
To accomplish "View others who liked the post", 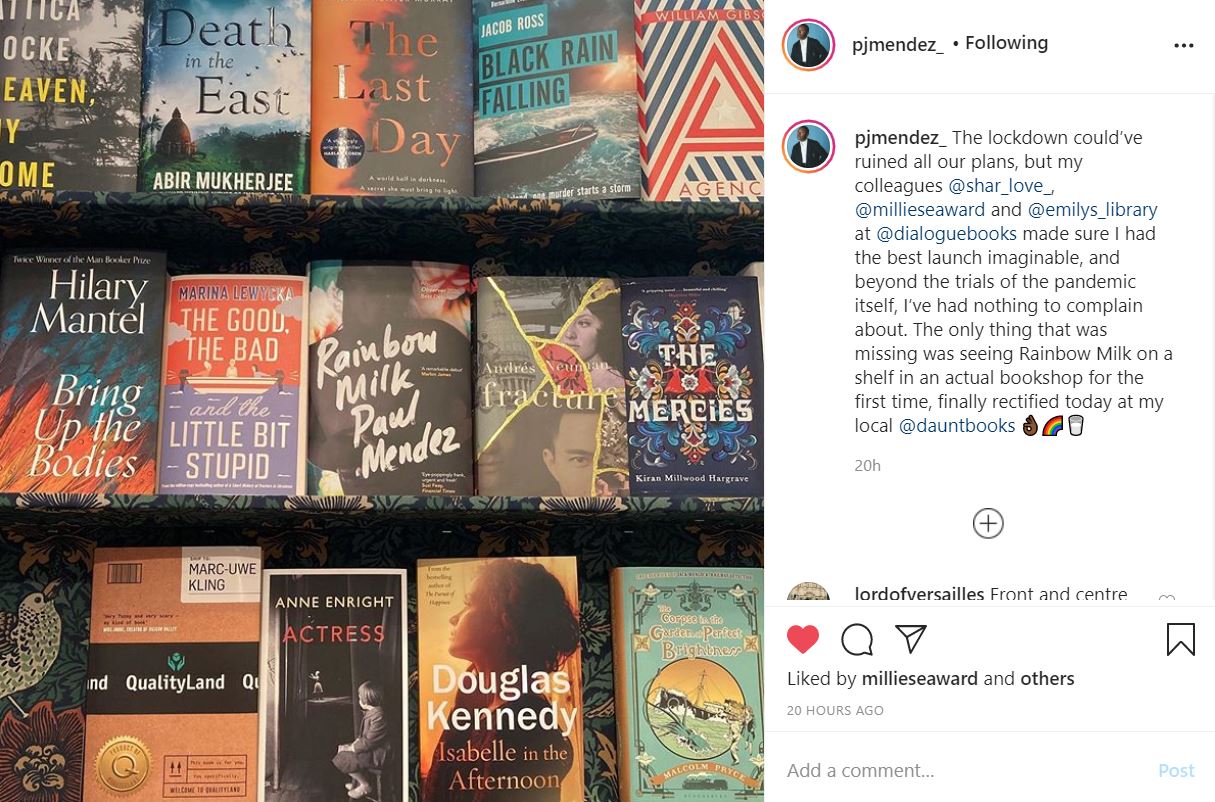I will coord(1047,678).
